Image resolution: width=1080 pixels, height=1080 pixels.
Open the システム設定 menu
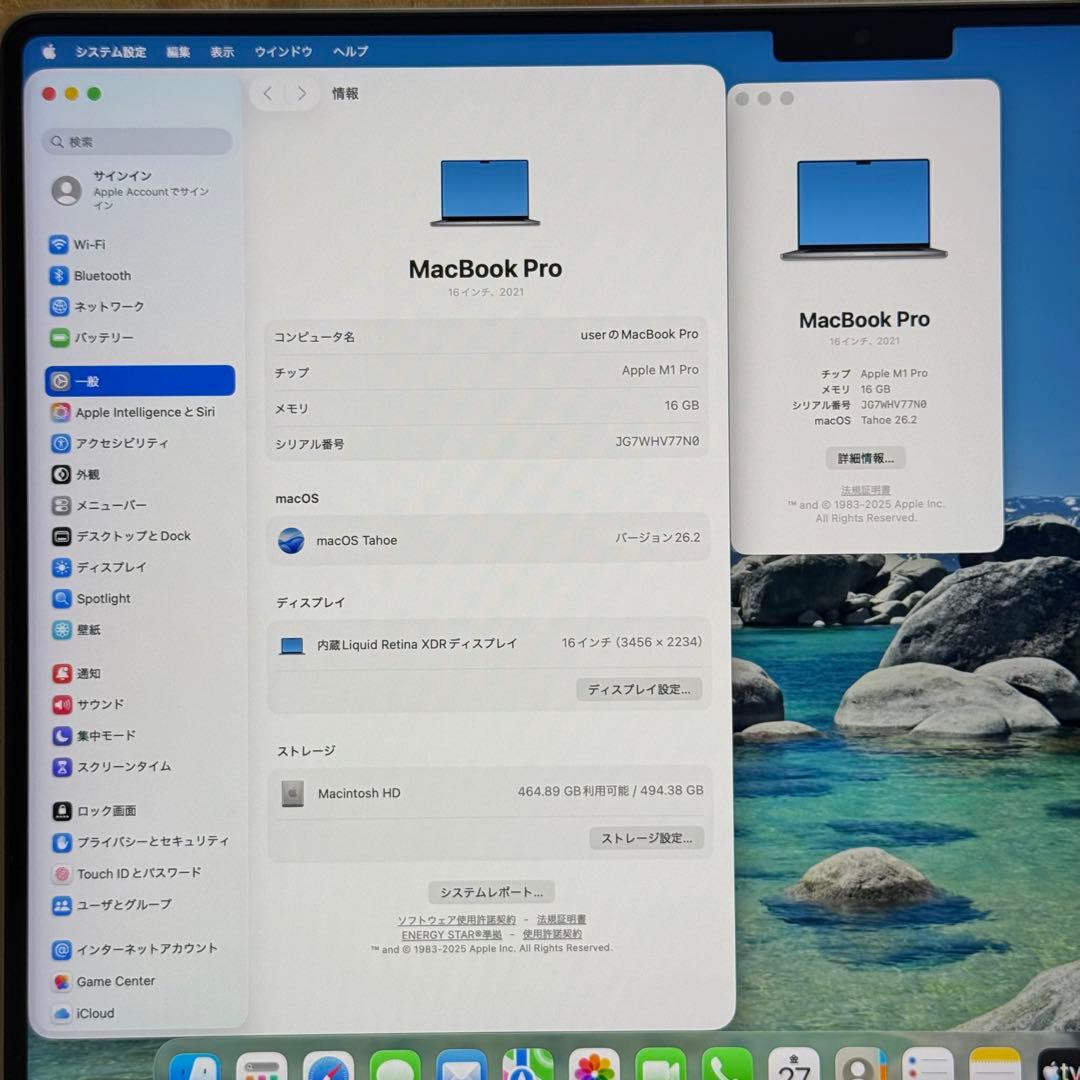[x=111, y=52]
